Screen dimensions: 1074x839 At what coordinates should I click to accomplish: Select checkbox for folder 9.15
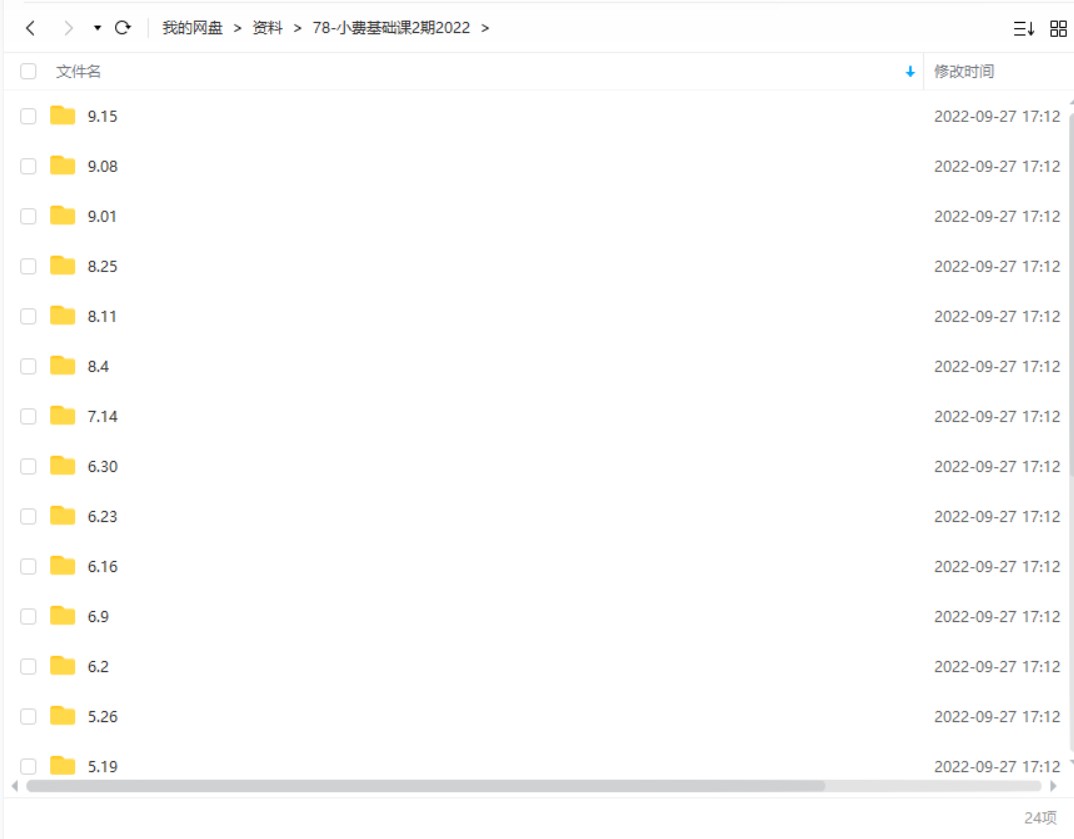(28, 116)
